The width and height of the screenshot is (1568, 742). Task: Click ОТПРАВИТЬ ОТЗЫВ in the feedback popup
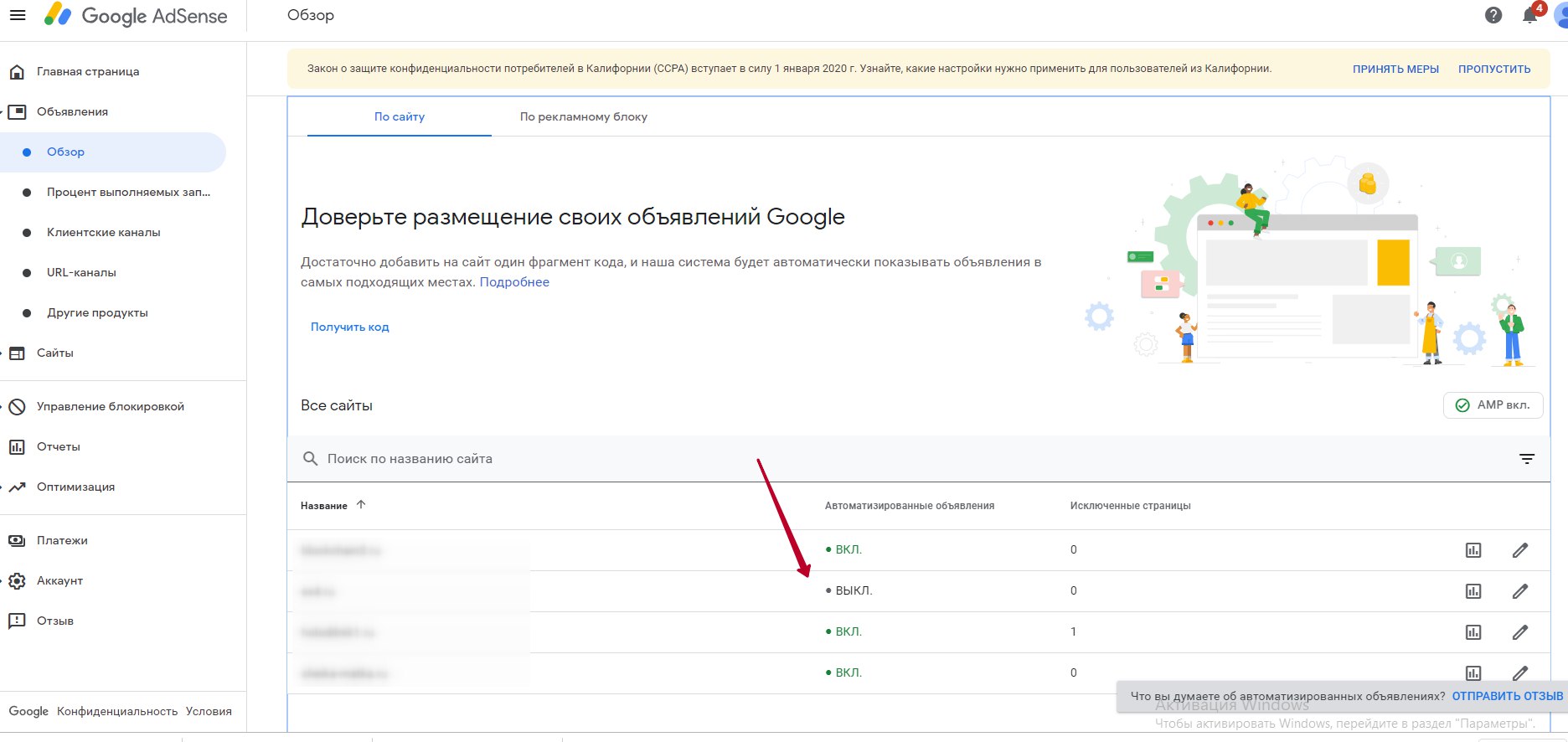(x=1508, y=697)
